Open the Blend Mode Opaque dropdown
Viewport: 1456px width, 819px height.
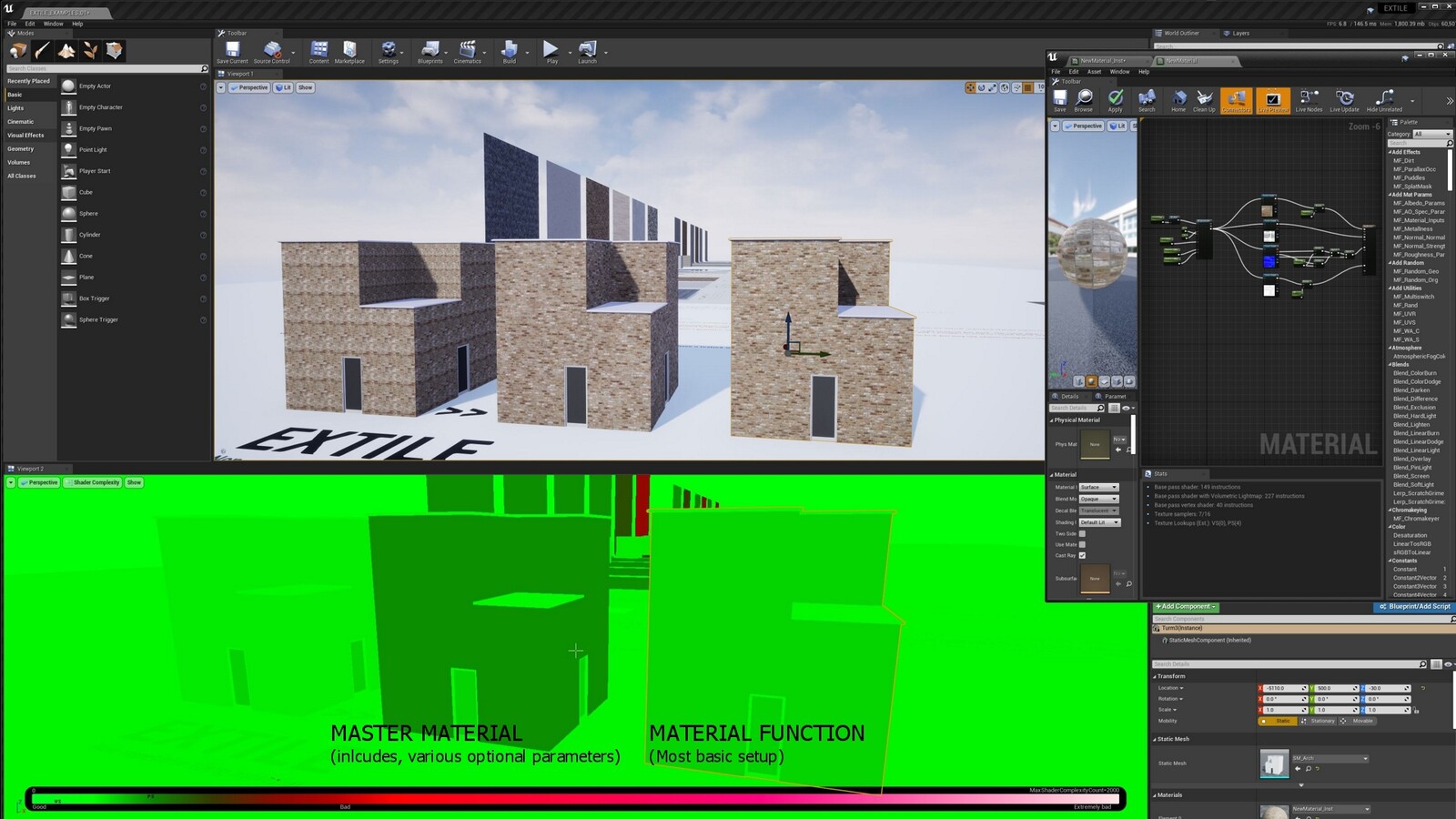1098,499
